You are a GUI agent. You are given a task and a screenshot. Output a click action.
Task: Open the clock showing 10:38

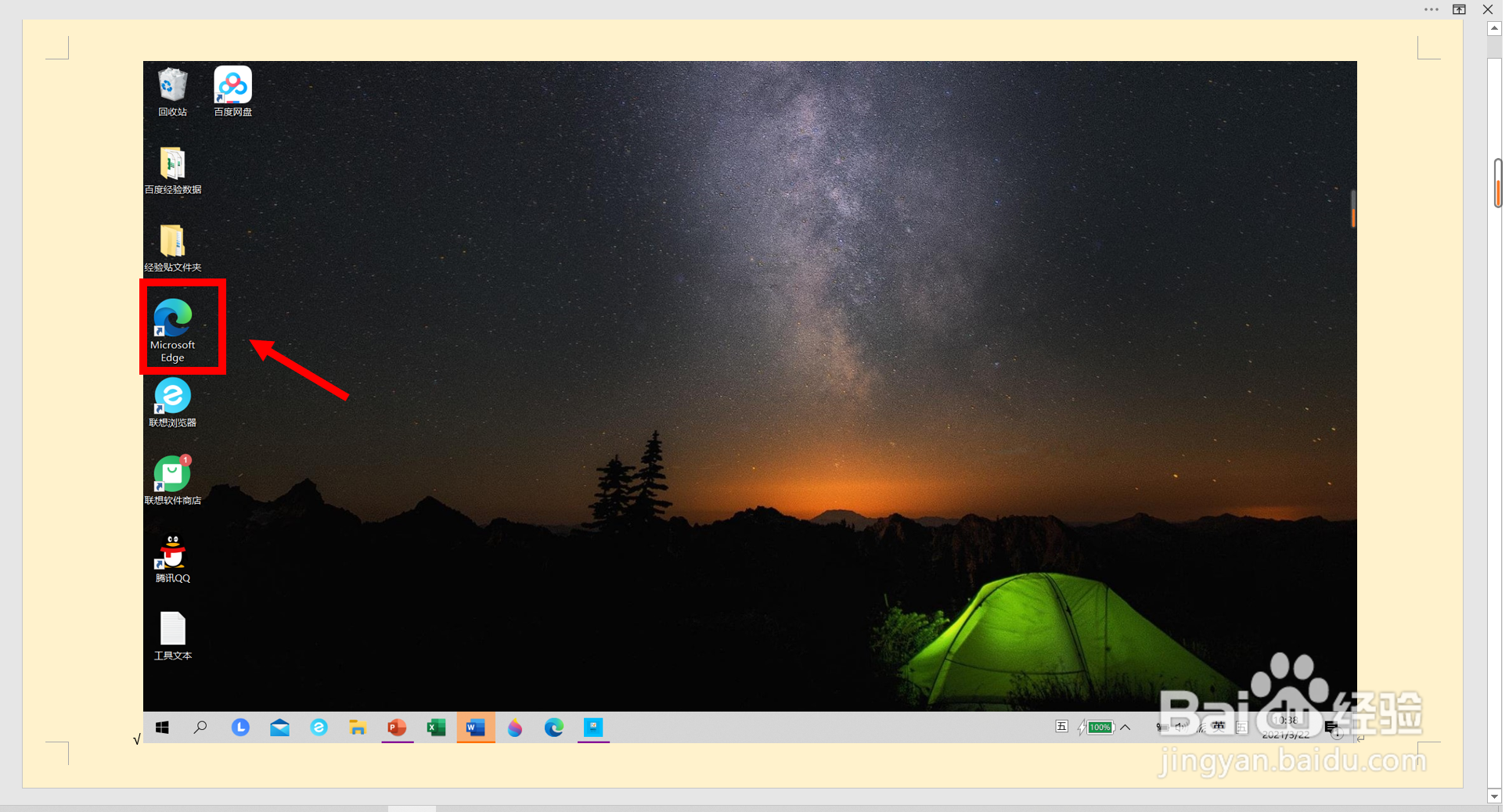[1285, 727]
